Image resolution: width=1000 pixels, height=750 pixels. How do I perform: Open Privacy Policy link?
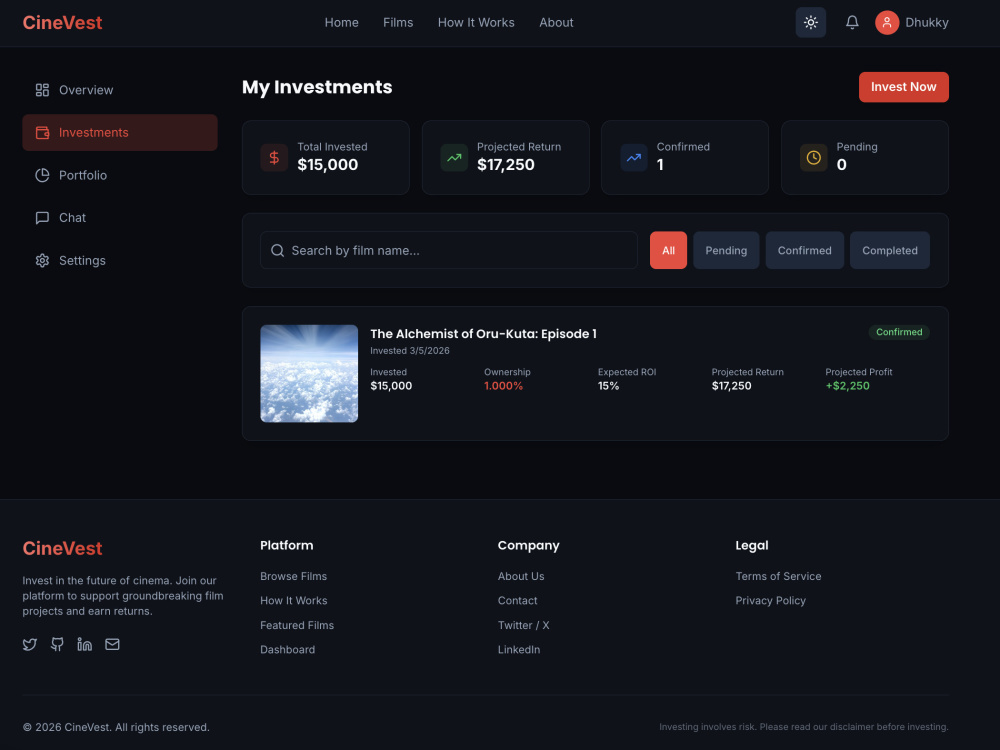[770, 601]
